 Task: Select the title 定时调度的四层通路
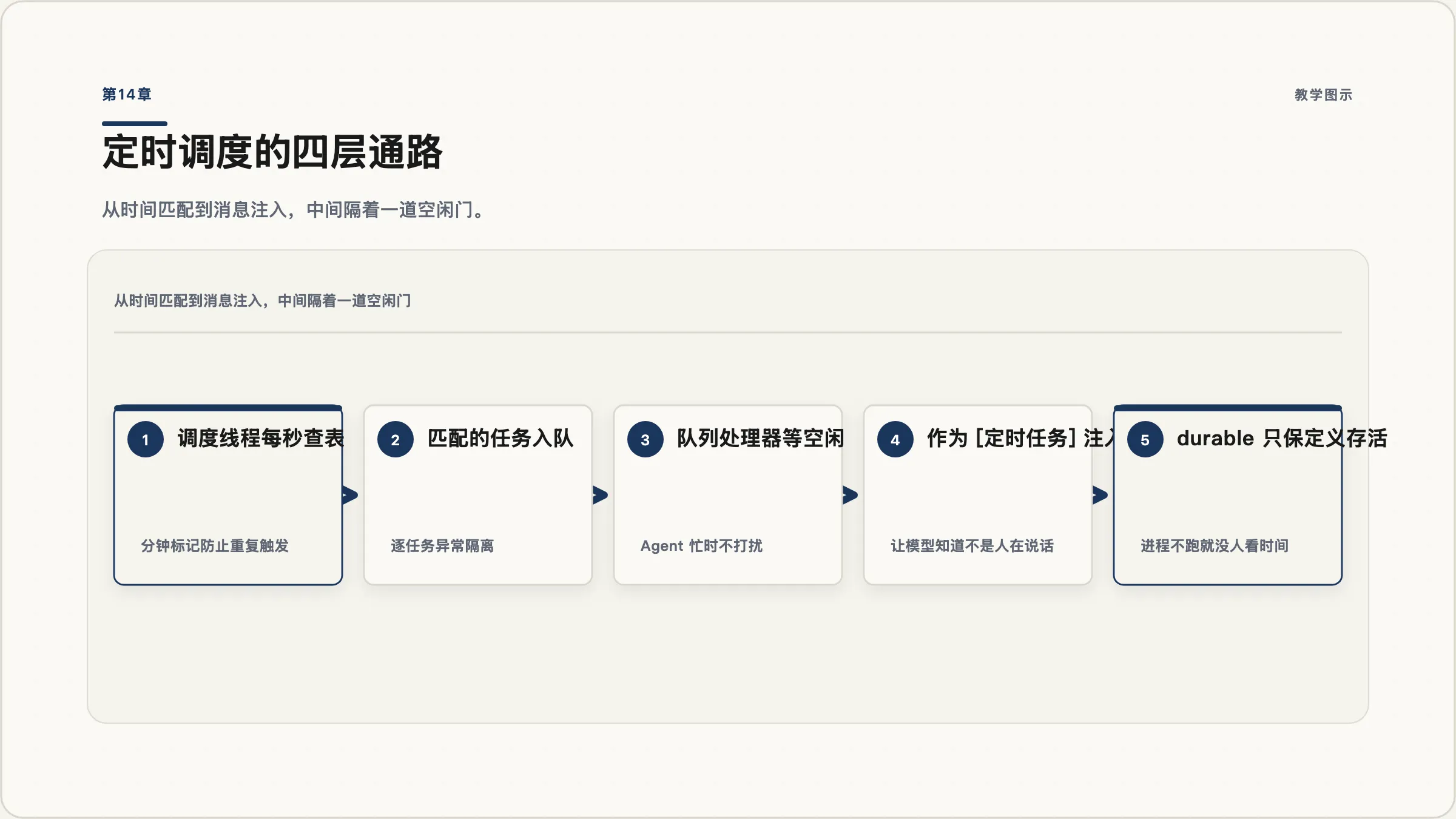272,152
